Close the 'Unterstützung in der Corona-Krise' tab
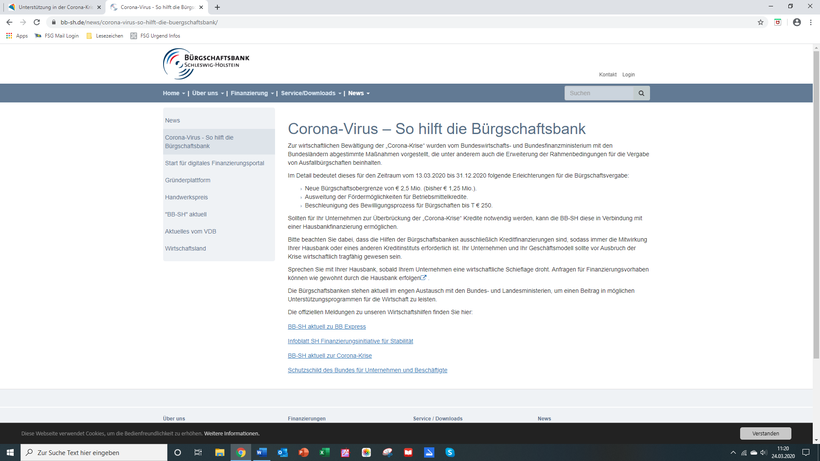This screenshot has height=461, width=820. click(x=99, y=7)
